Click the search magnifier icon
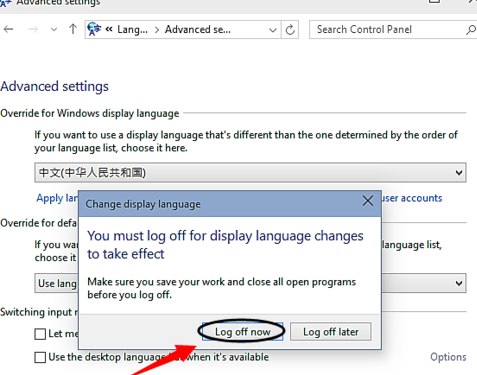477x375 pixels. 471,30
